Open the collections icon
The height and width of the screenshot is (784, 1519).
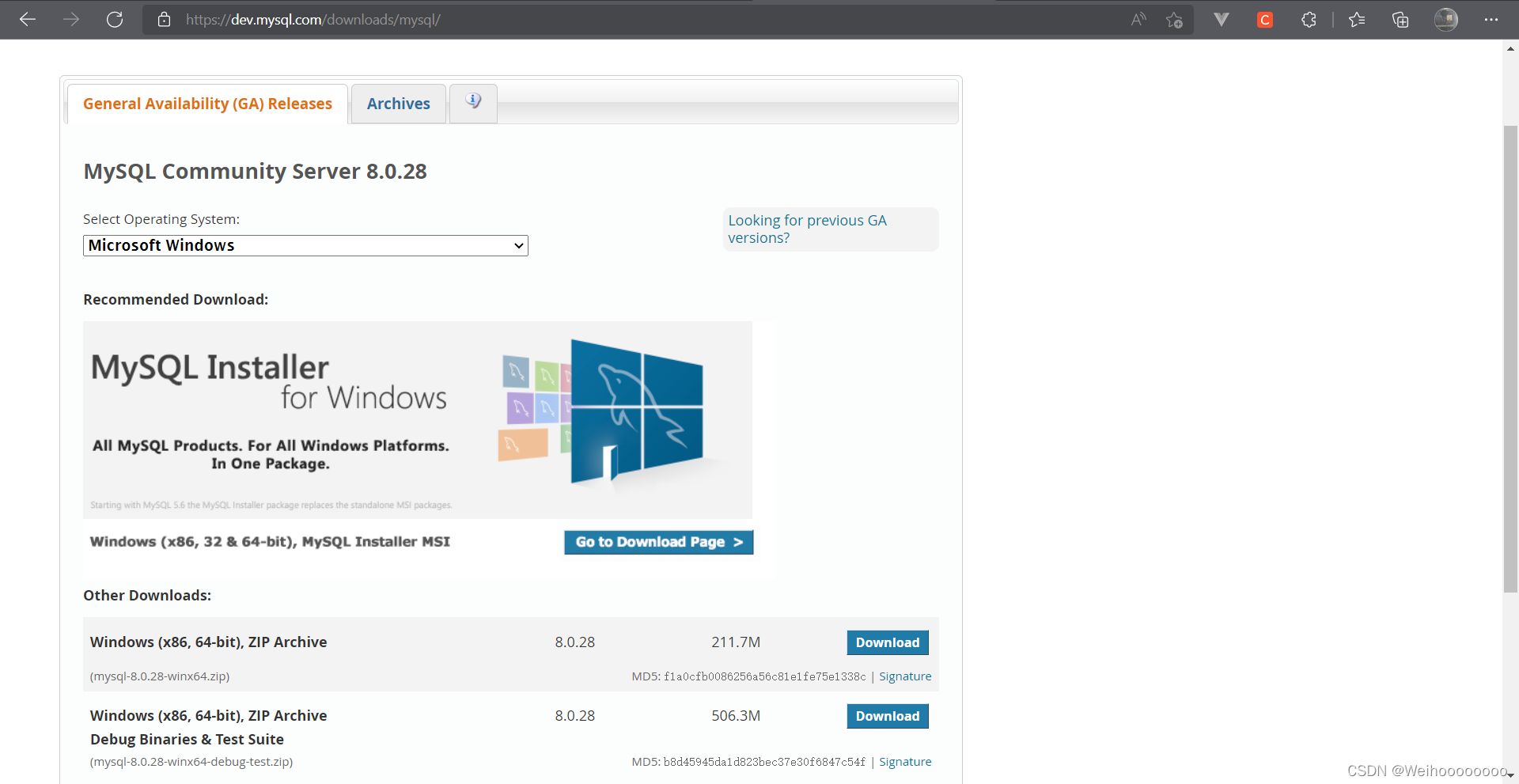1400,20
